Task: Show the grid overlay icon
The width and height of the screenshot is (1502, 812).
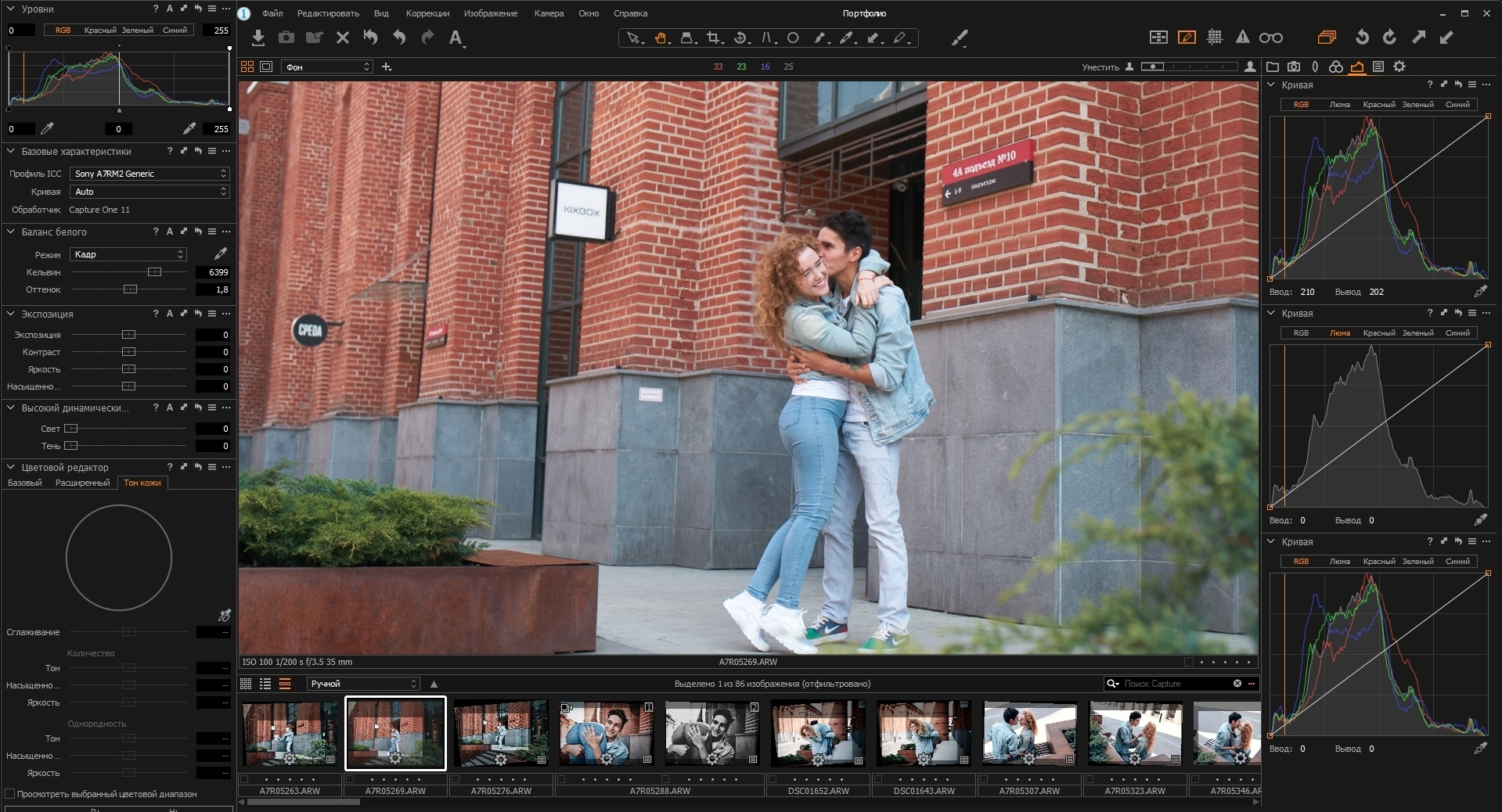Action: pyautogui.click(x=1215, y=37)
